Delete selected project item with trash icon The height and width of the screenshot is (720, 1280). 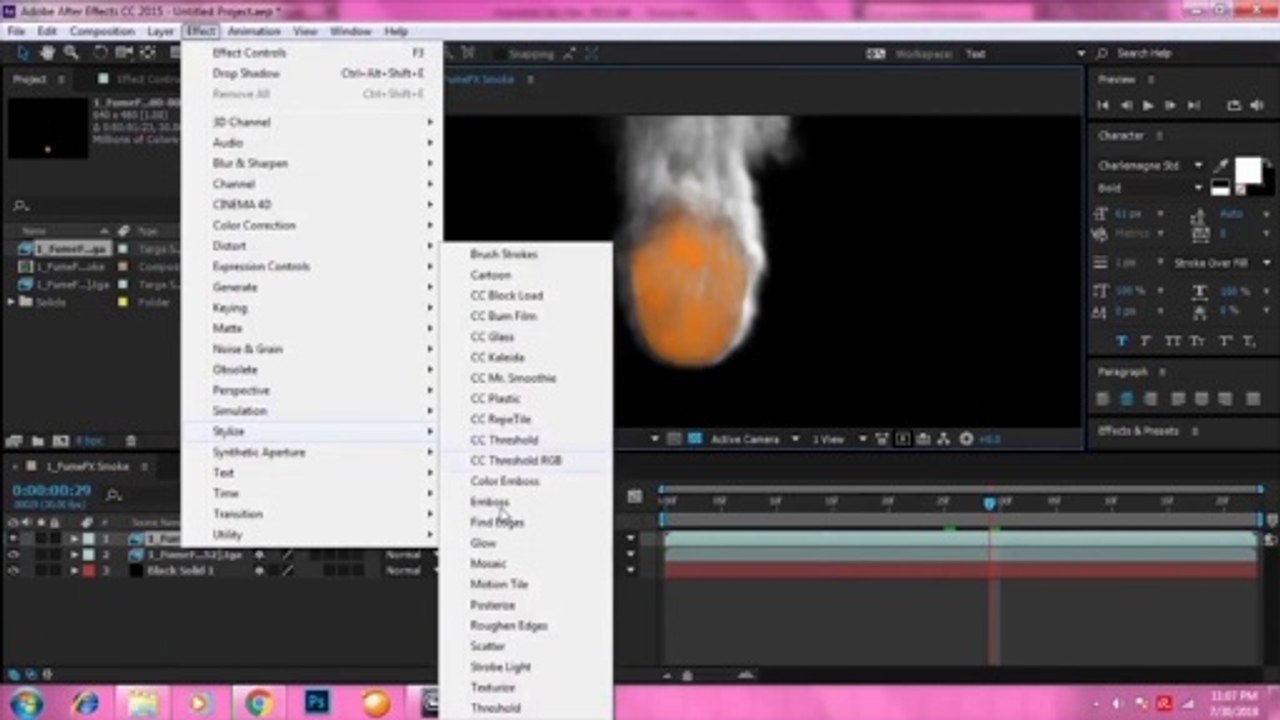pos(130,440)
